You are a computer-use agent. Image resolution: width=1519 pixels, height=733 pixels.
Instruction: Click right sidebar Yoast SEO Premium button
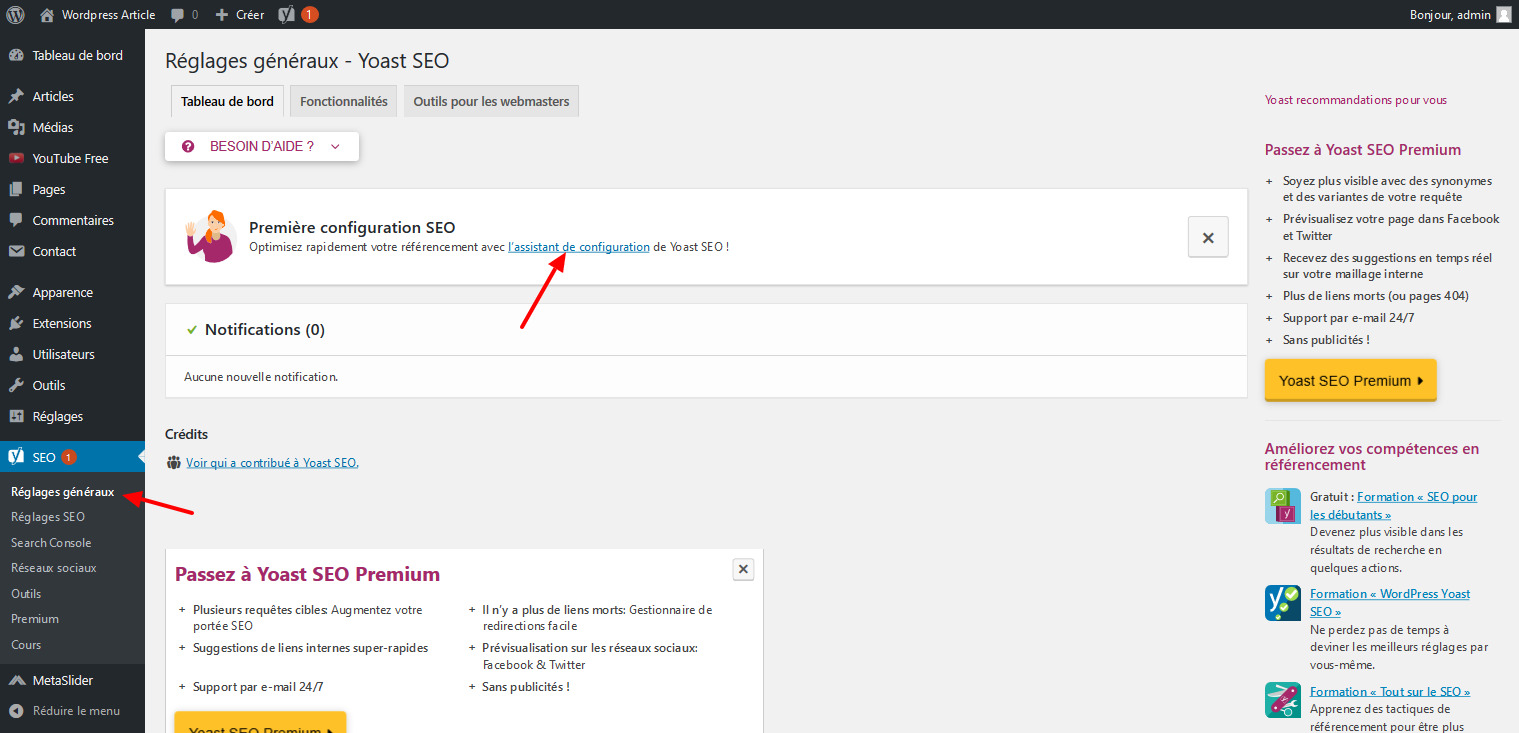click(1350, 380)
